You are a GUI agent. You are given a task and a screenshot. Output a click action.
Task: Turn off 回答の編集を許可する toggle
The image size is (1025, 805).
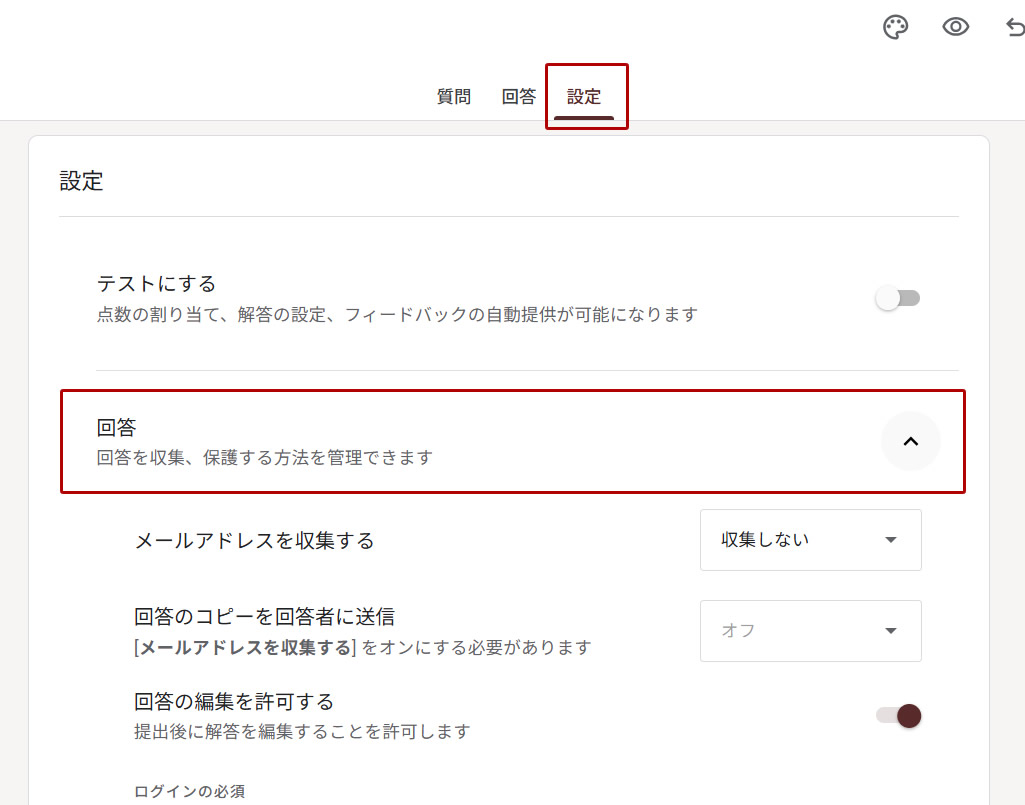(898, 715)
